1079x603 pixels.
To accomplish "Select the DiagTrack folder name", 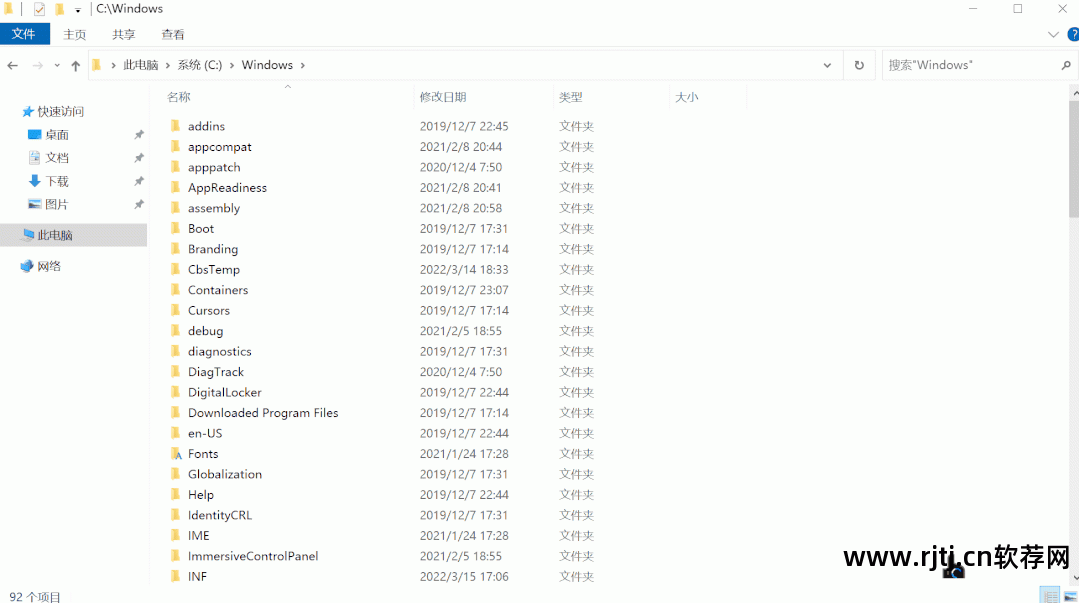I will point(216,372).
